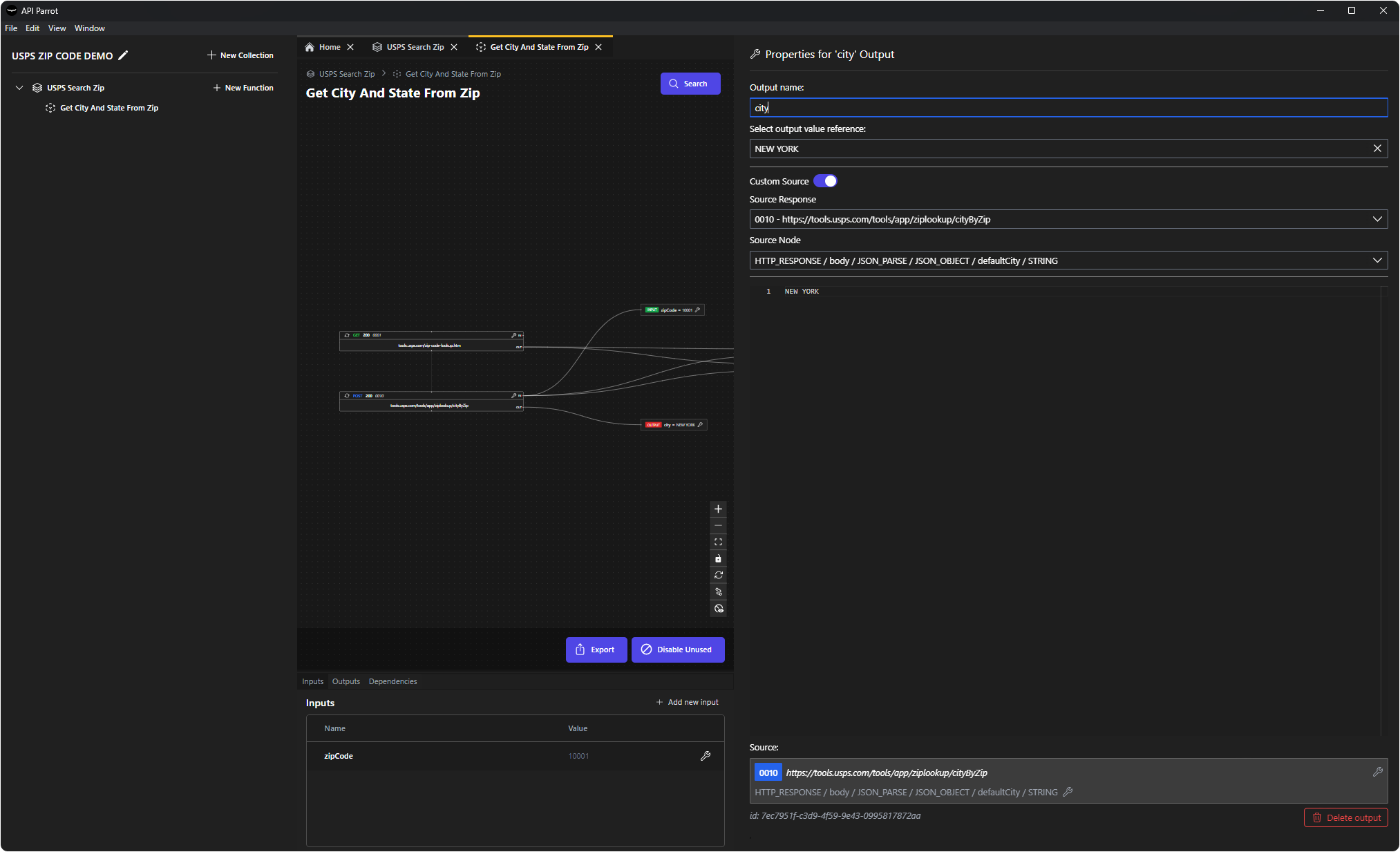Toggle edge visibility with the eye icon

pos(718,608)
